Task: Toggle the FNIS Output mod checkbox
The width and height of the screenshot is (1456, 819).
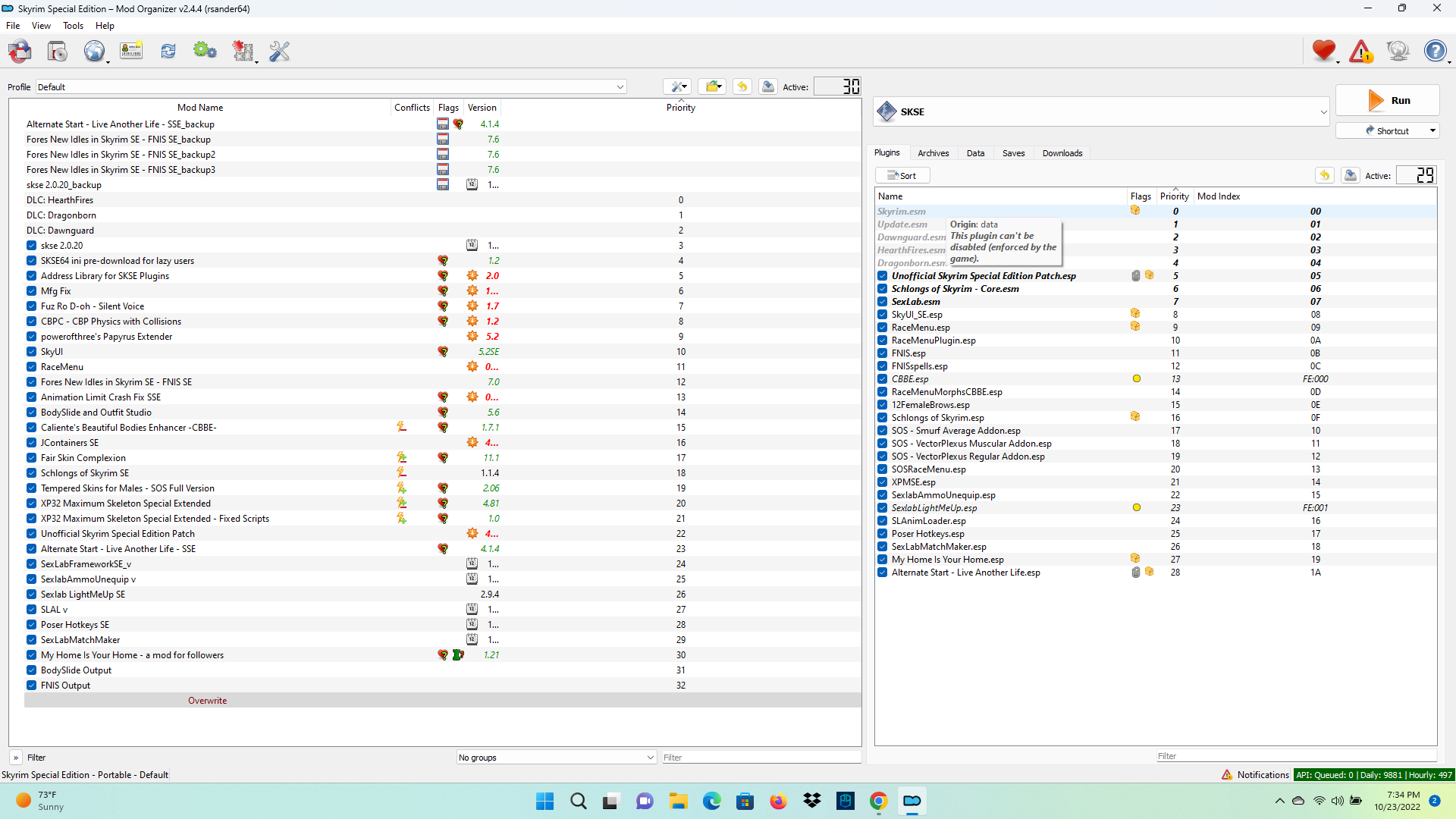Action: point(31,686)
